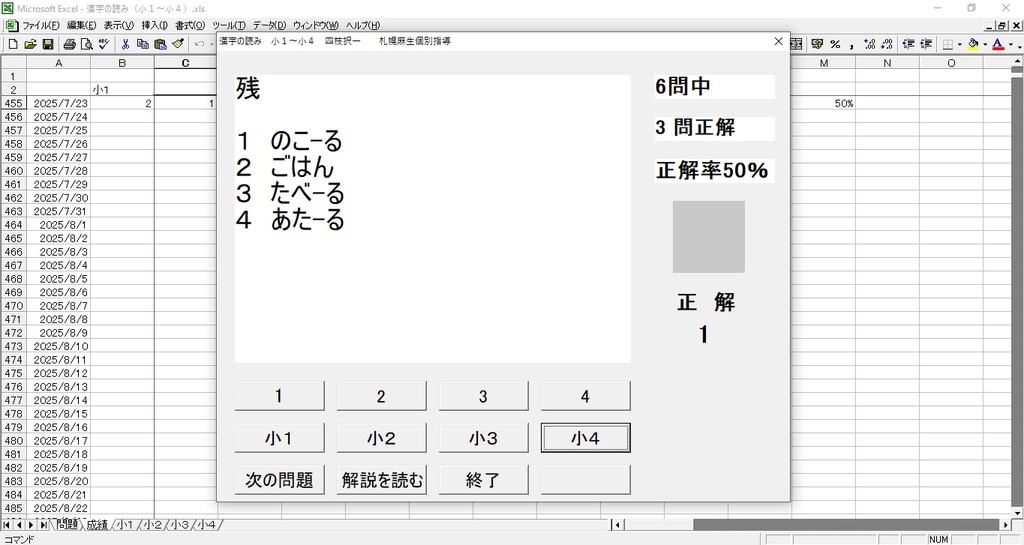Click the Font Color letter A icon
Viewport: 1024px width, 545px height.
click(x=998, y=44)
